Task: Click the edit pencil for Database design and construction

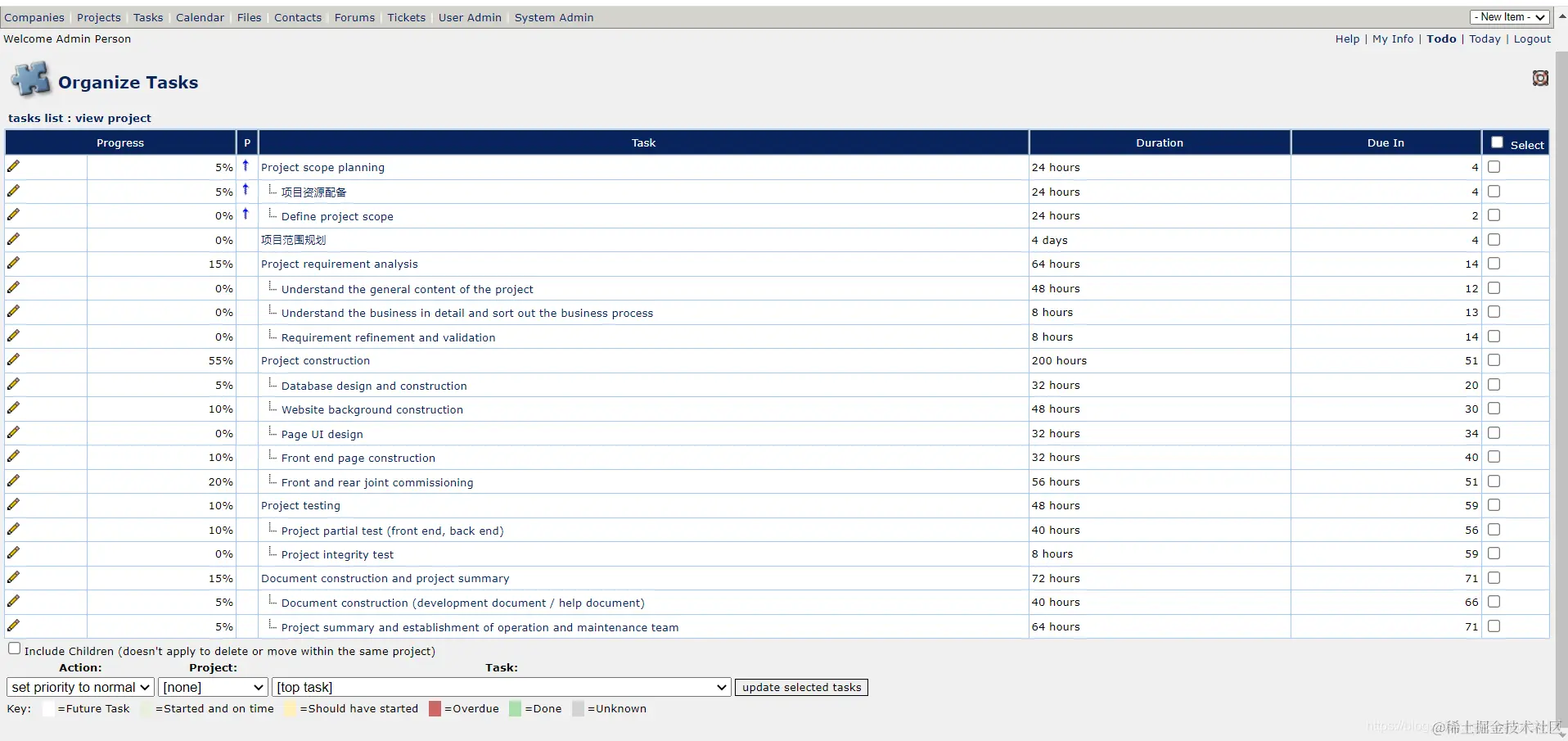Action: 13,384
